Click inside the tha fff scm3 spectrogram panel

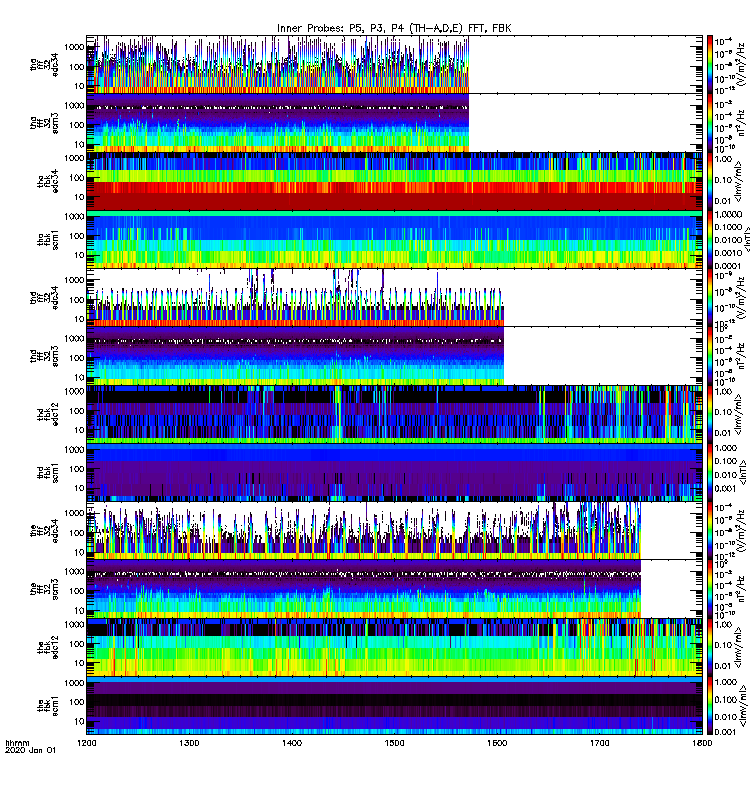[x=394, y=123]
